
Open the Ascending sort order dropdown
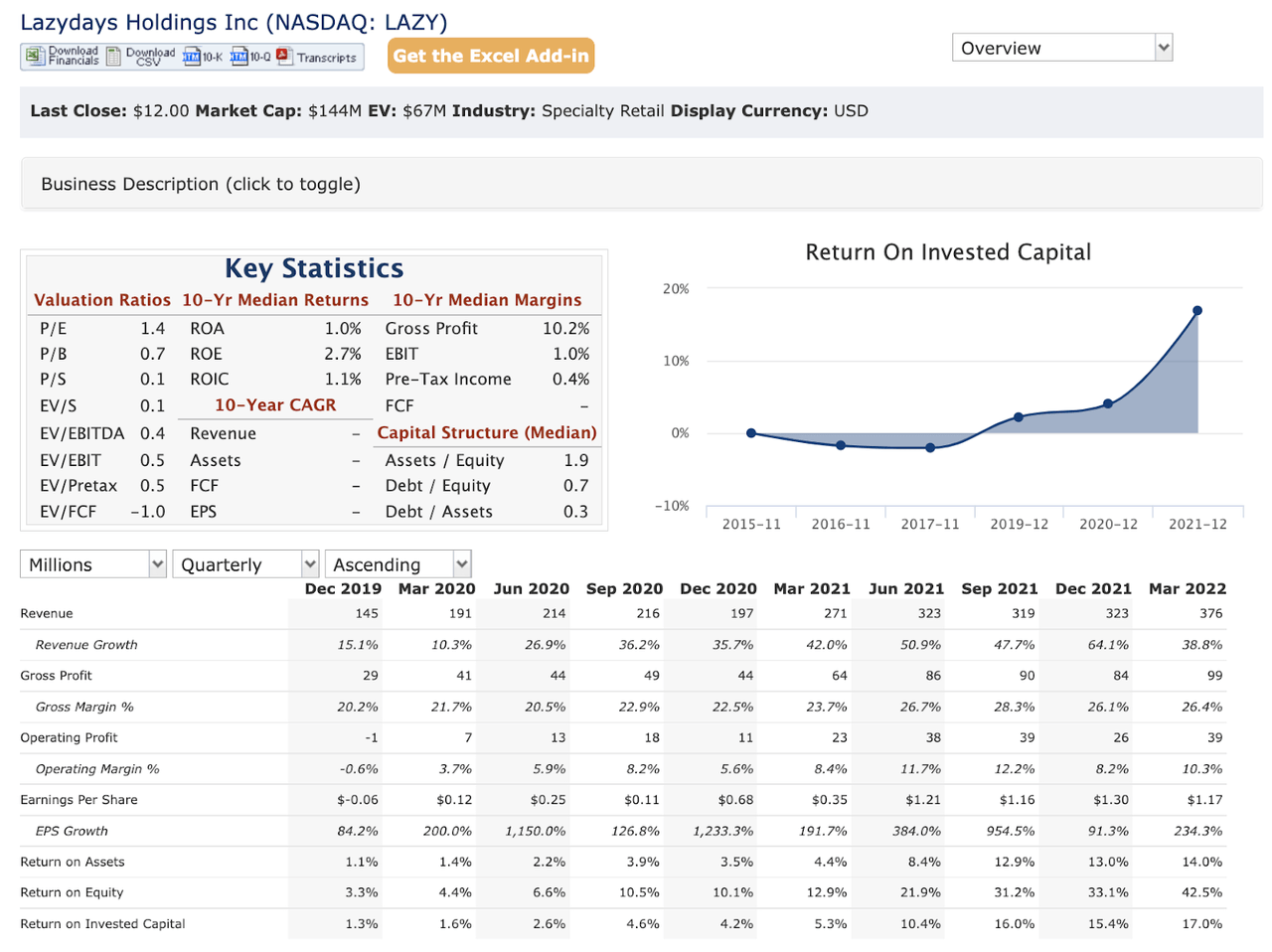(397, 564)
